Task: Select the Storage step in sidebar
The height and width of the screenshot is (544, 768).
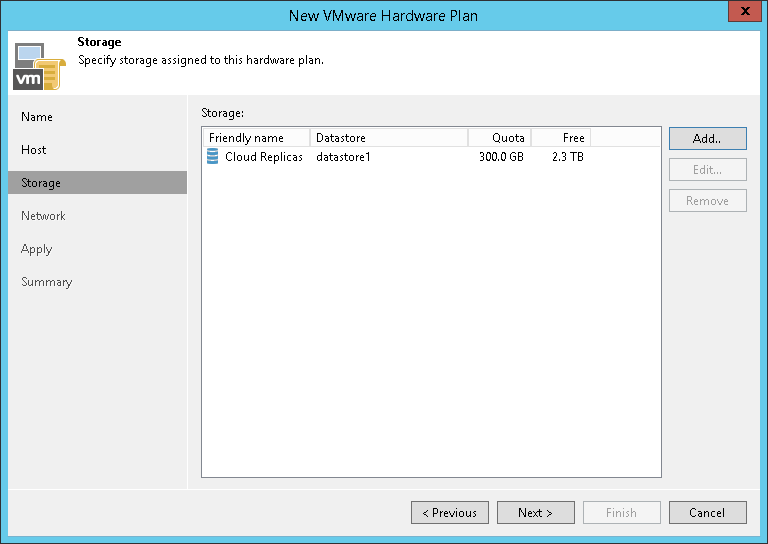Action: click(41, 183)
